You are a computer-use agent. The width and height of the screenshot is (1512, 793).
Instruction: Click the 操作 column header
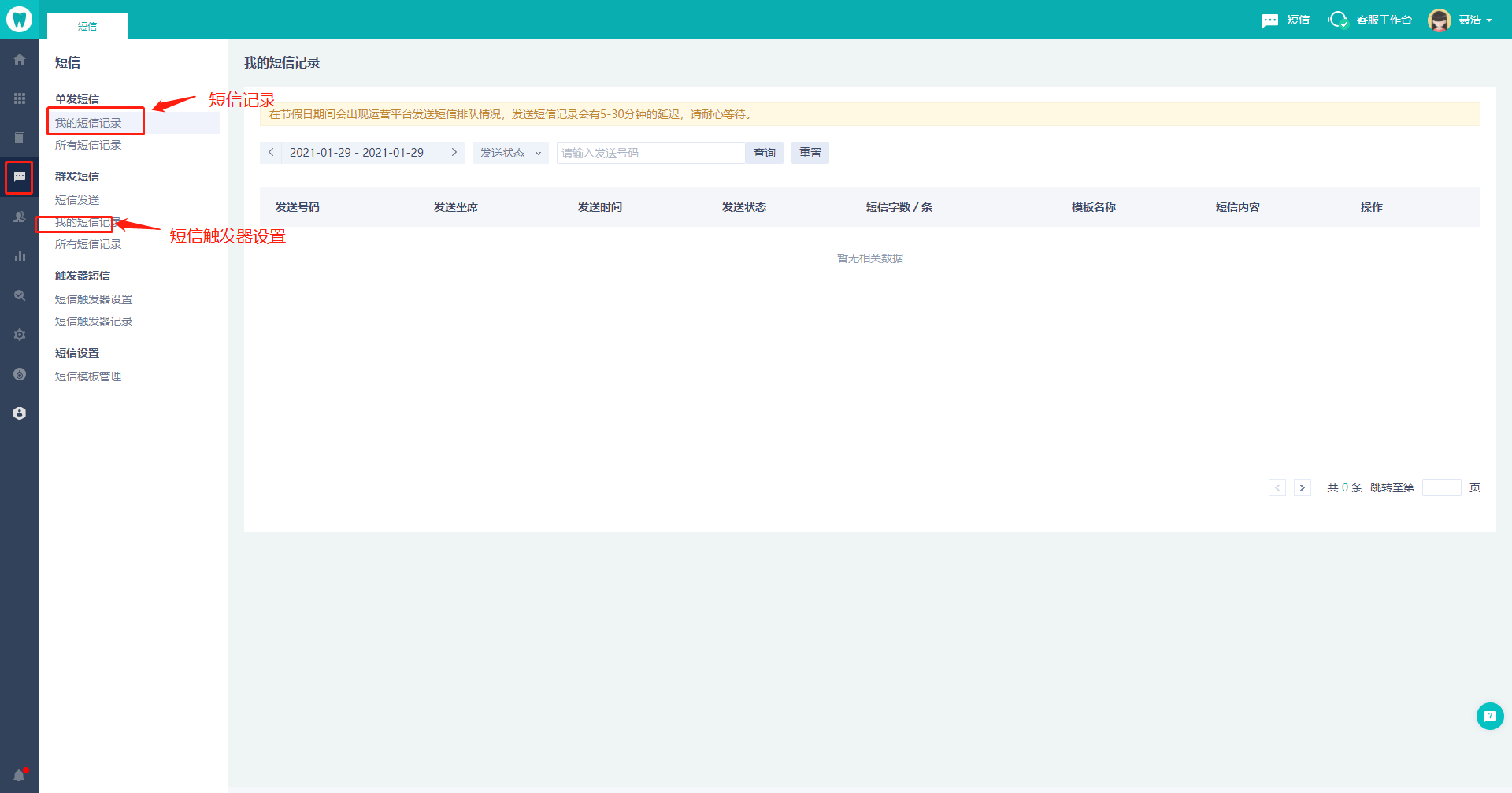(x=1372, y=207)
